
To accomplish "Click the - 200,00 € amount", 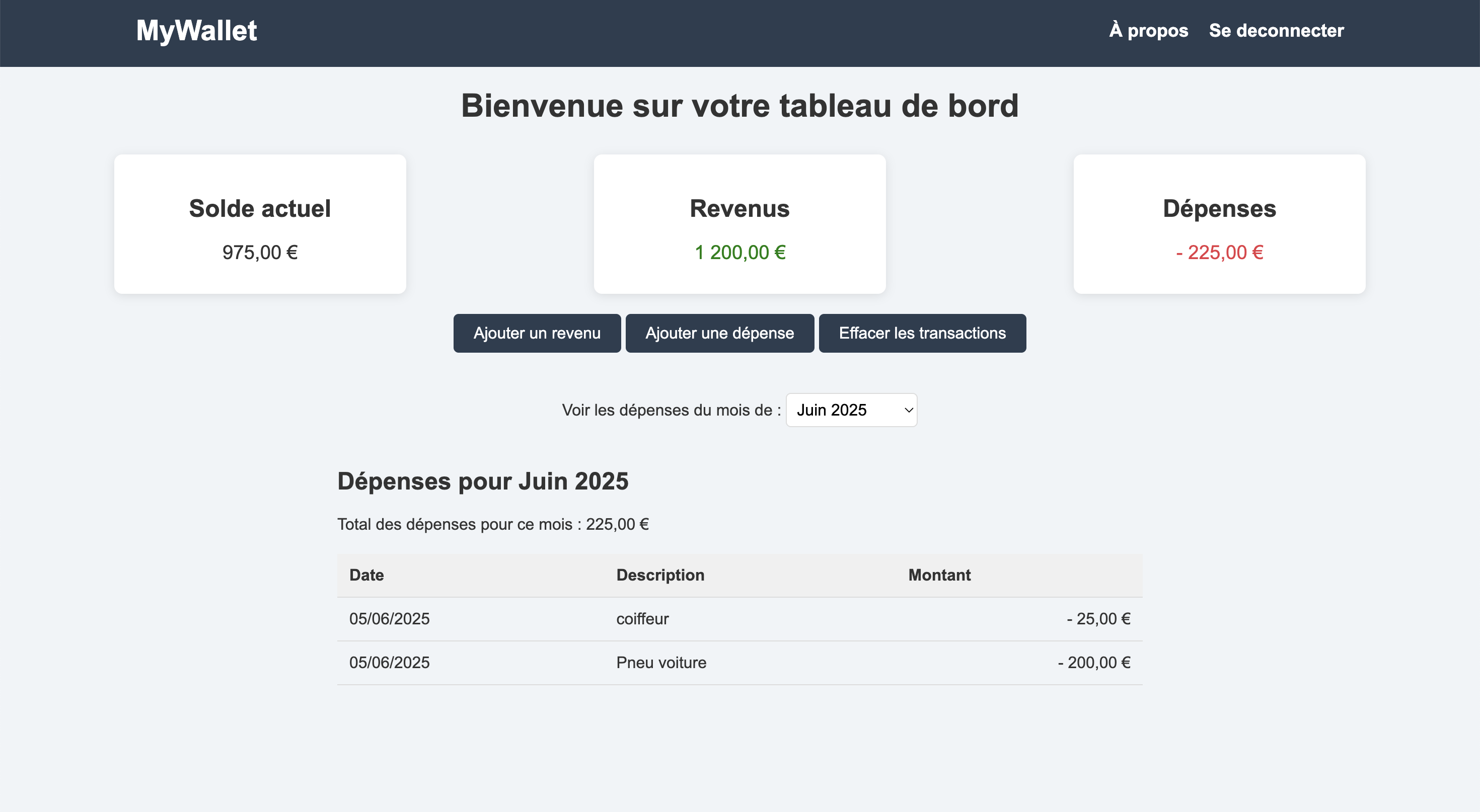I will click(1093, 662).
